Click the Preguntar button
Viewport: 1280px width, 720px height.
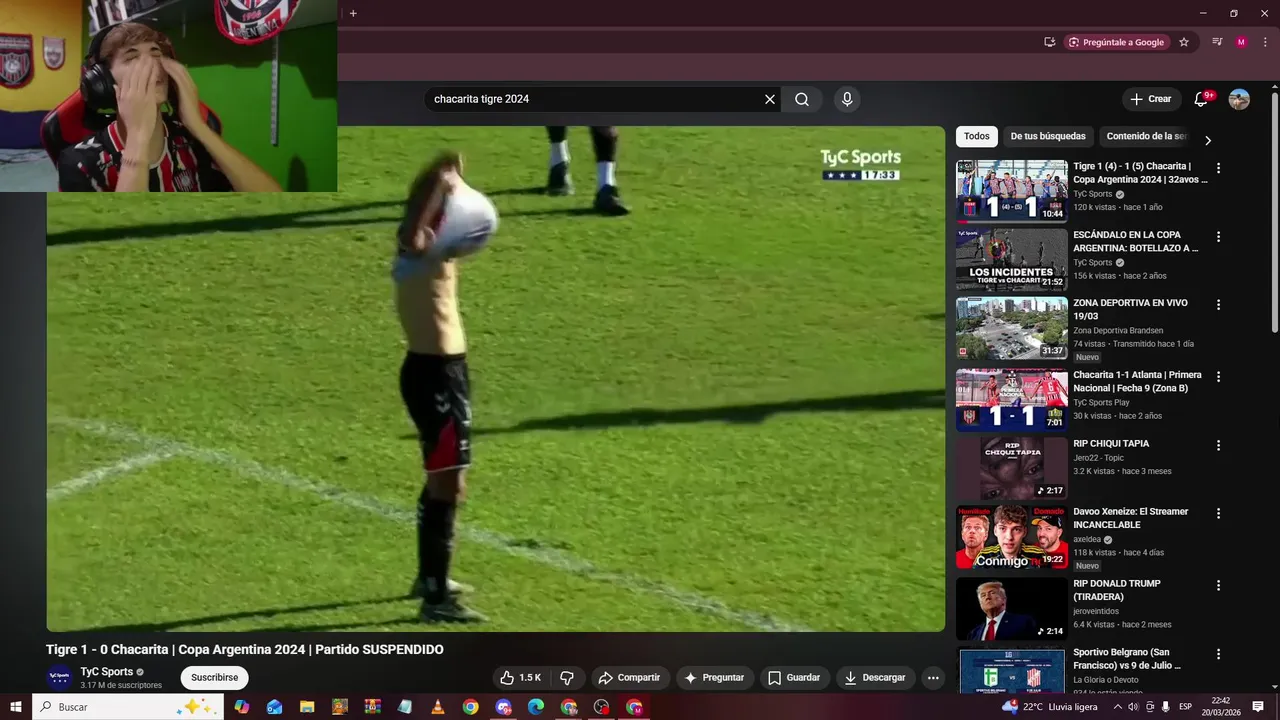click(714, 678)
